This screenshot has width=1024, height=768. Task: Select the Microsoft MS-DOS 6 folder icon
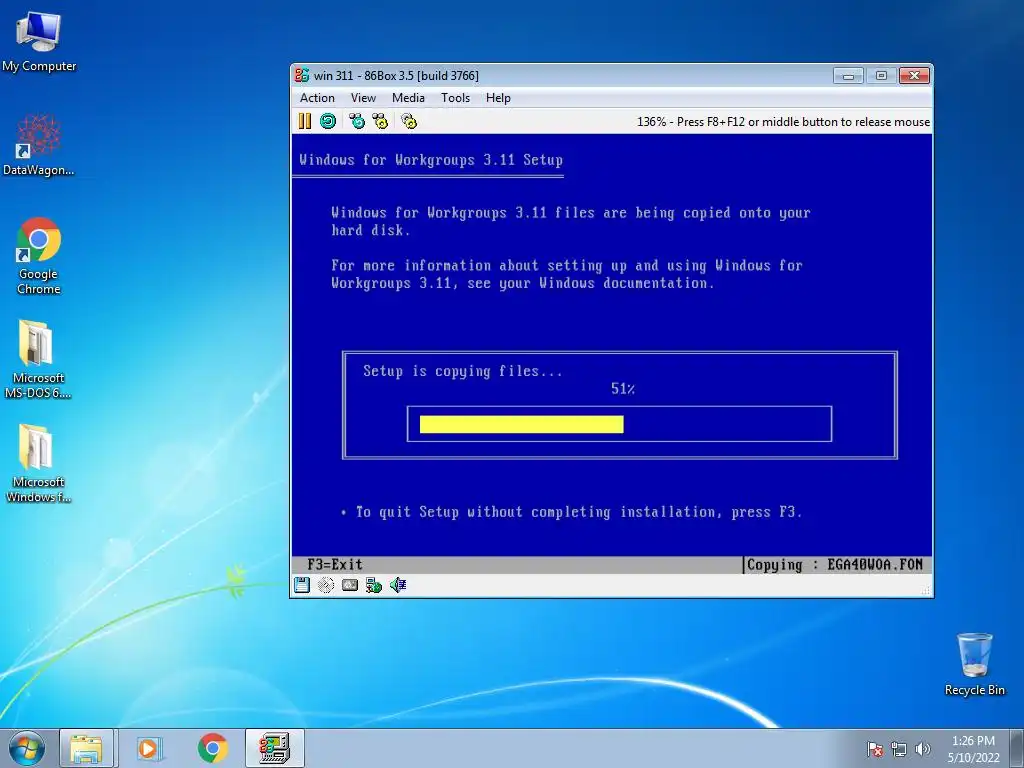tap(38, 359)
